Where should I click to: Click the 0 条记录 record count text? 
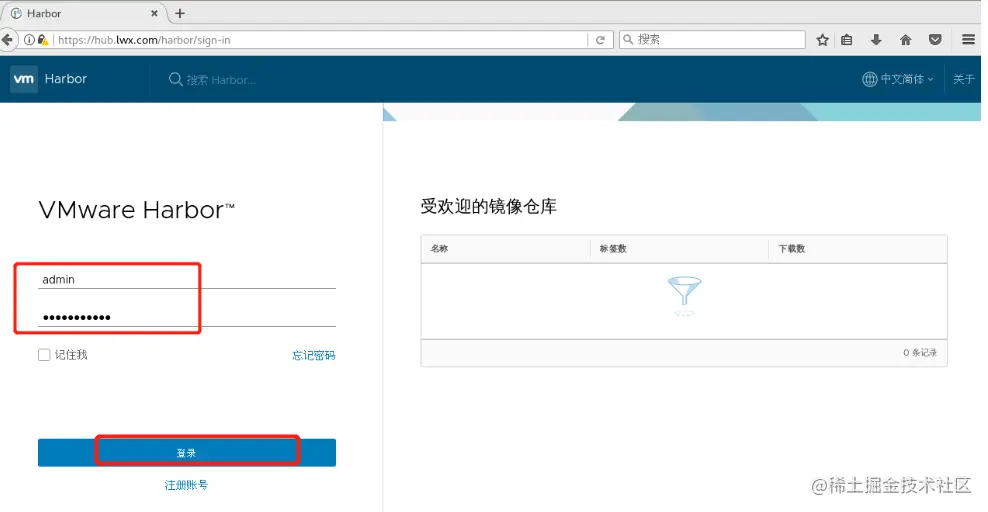point(920,353)
